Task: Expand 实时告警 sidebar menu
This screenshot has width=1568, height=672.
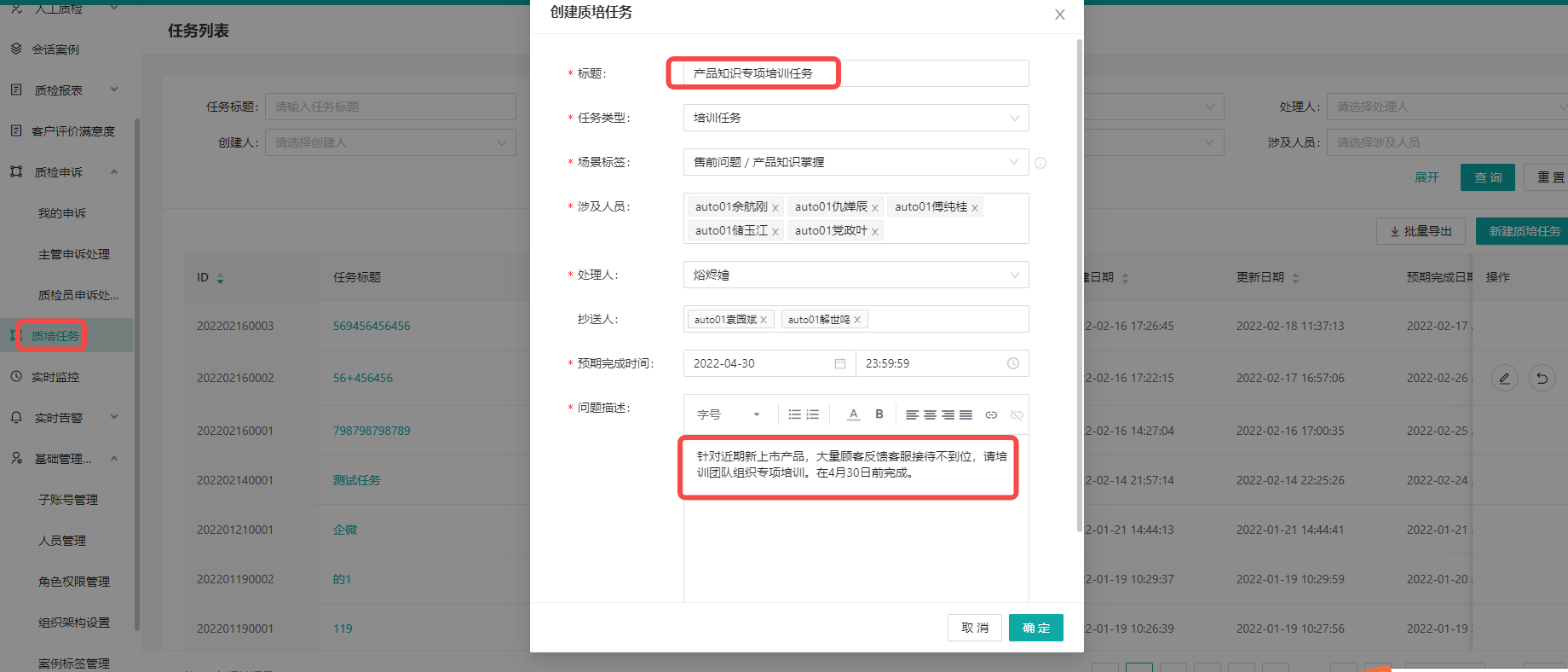Action: click(65, 418)
